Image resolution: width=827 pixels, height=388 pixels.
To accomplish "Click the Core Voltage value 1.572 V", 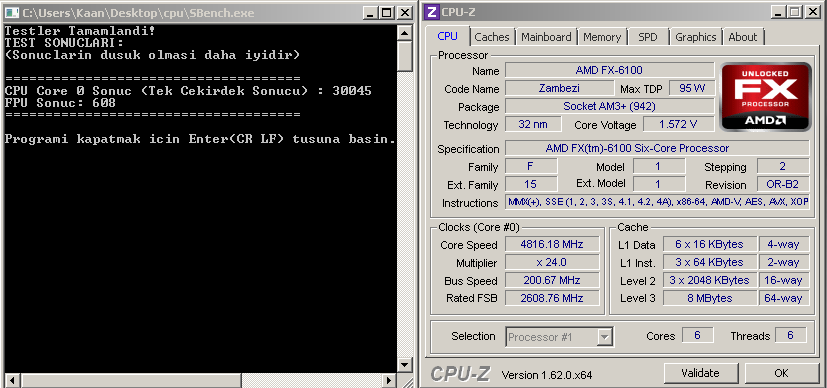I will (x=678, y=124).
